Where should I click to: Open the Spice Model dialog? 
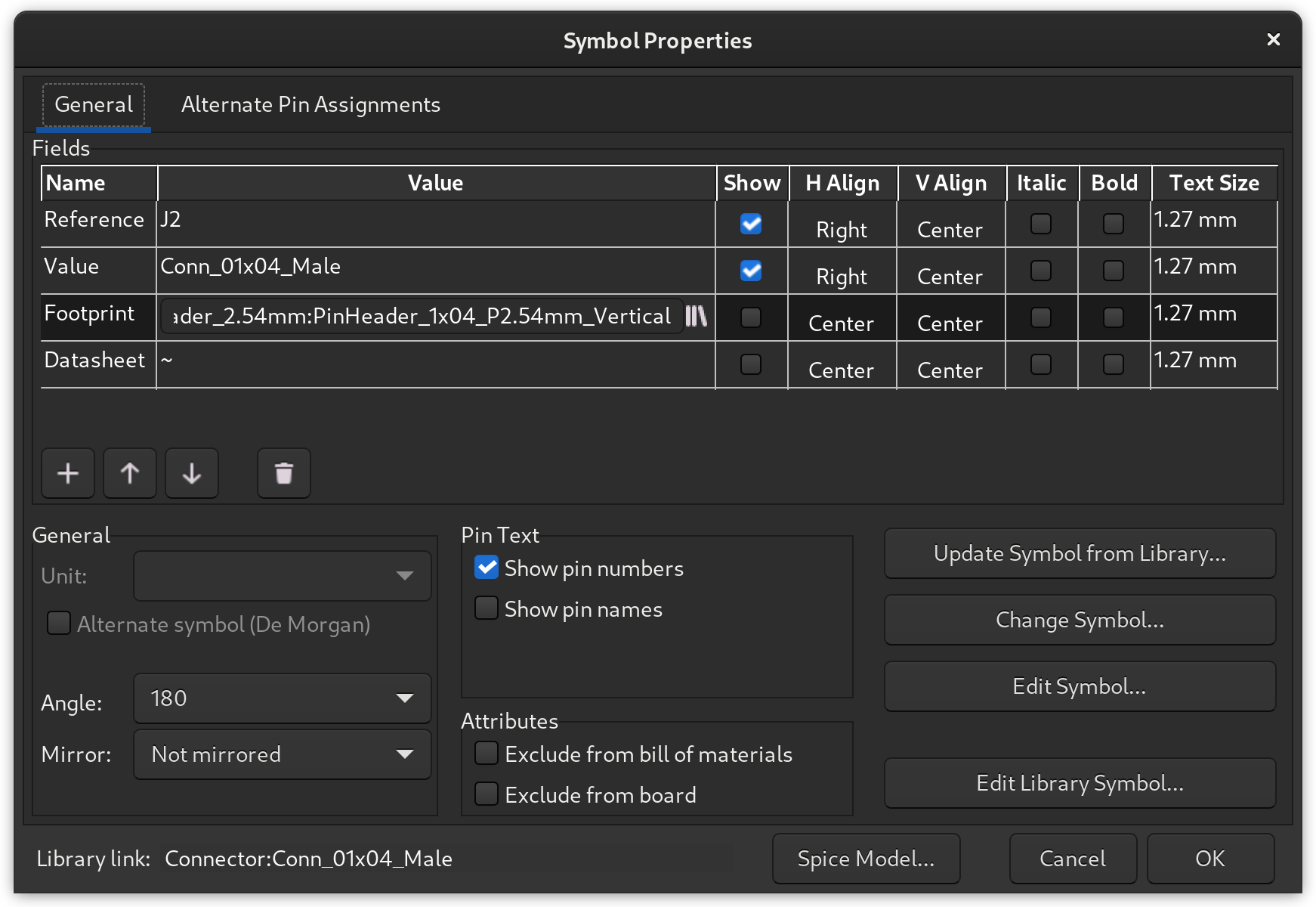(x=866, y=859)
